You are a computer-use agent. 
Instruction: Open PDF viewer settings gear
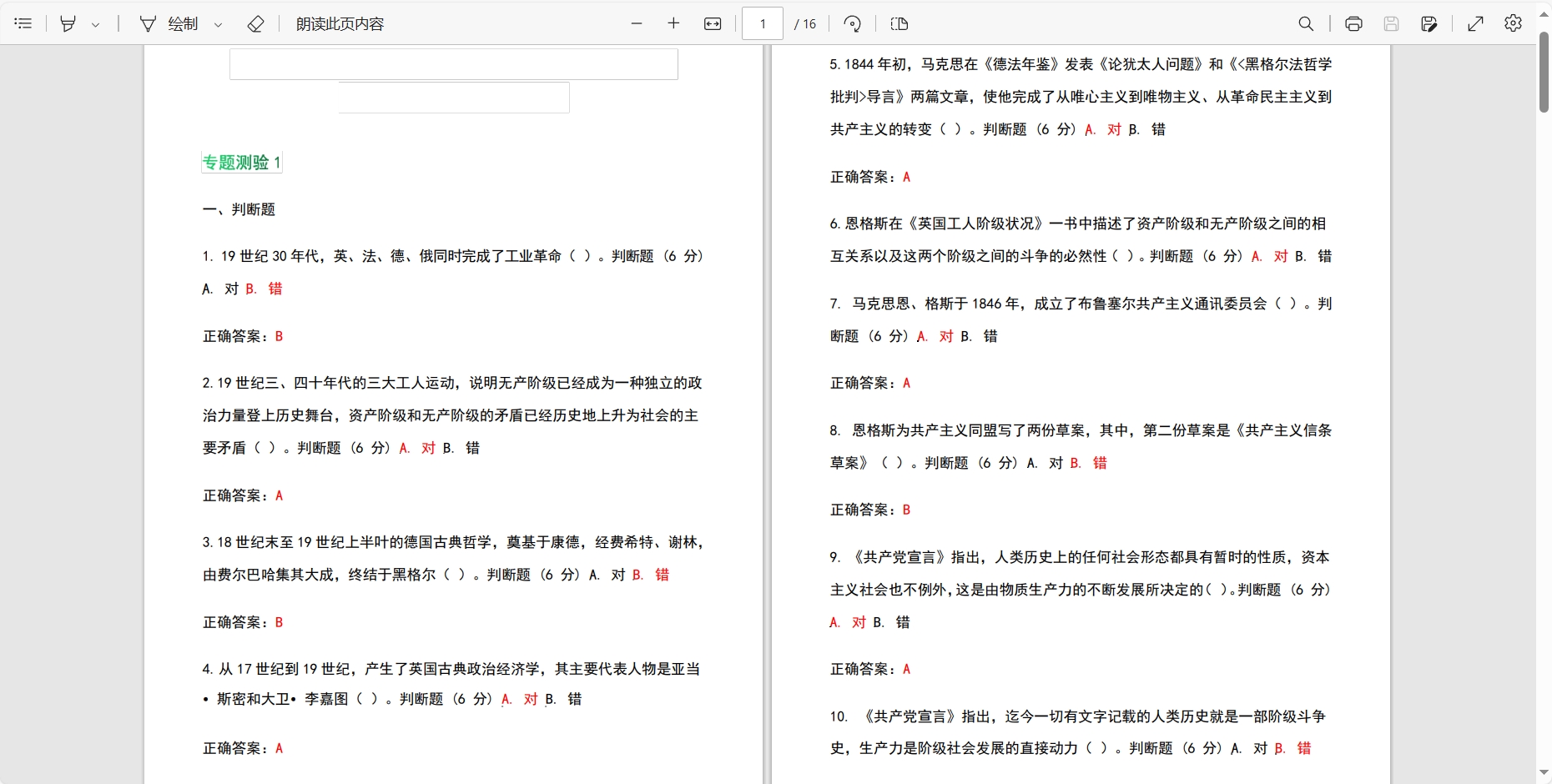[1514, 23]
